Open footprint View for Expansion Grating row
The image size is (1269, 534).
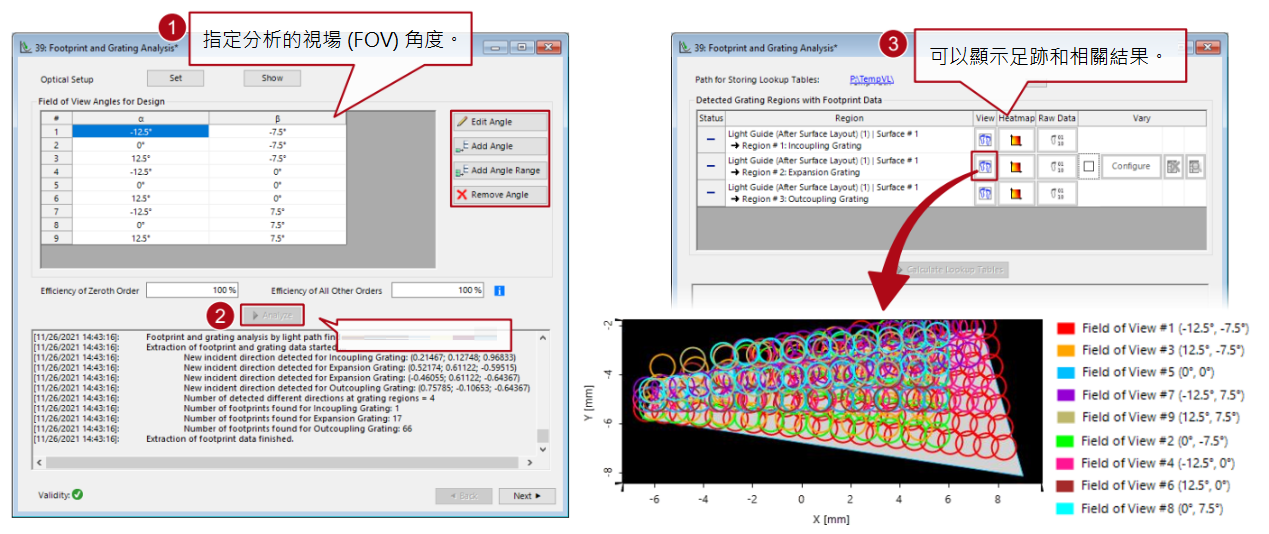985,166
